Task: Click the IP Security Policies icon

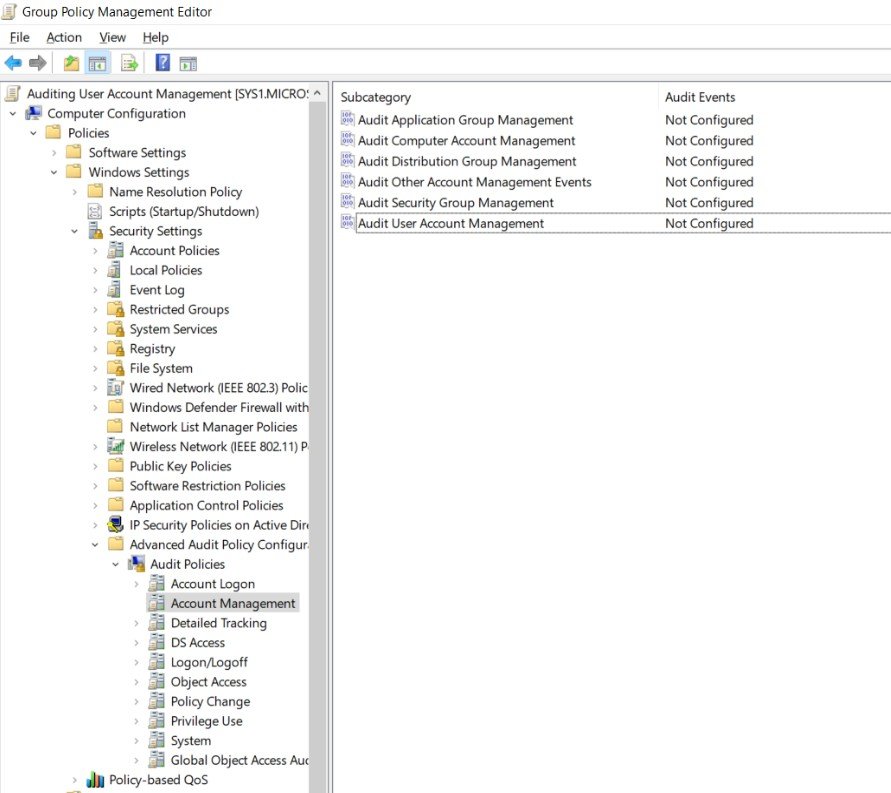Action: click(115, 524)
